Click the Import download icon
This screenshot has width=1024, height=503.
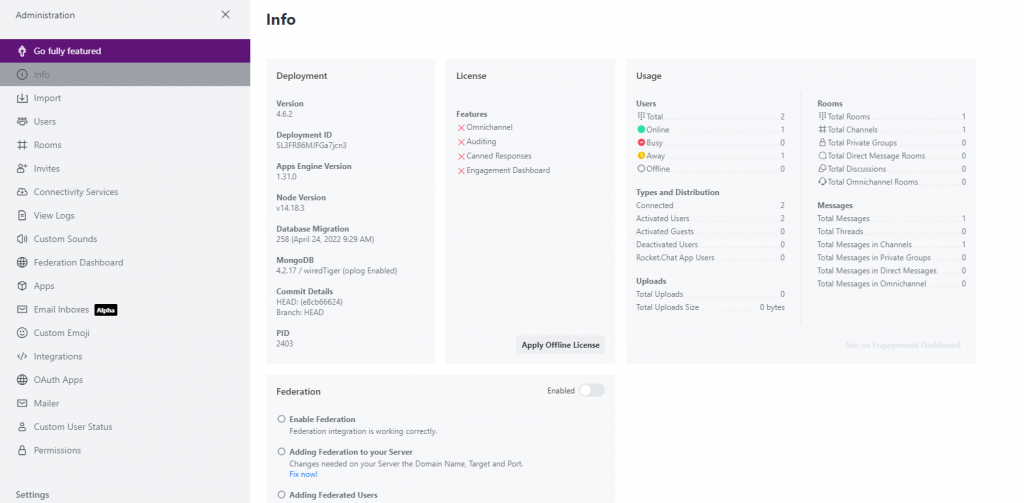click(x=22, y=98)
